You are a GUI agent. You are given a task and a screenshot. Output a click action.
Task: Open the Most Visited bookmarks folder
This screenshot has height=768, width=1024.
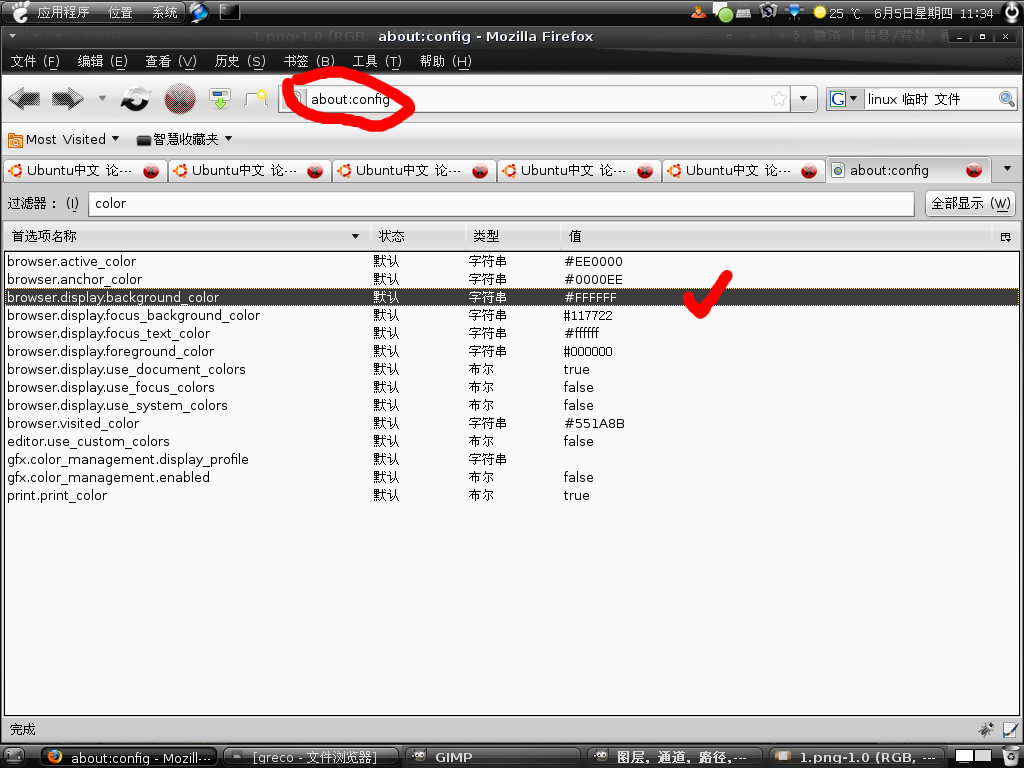pyautogui.click(x=63, y=139)
